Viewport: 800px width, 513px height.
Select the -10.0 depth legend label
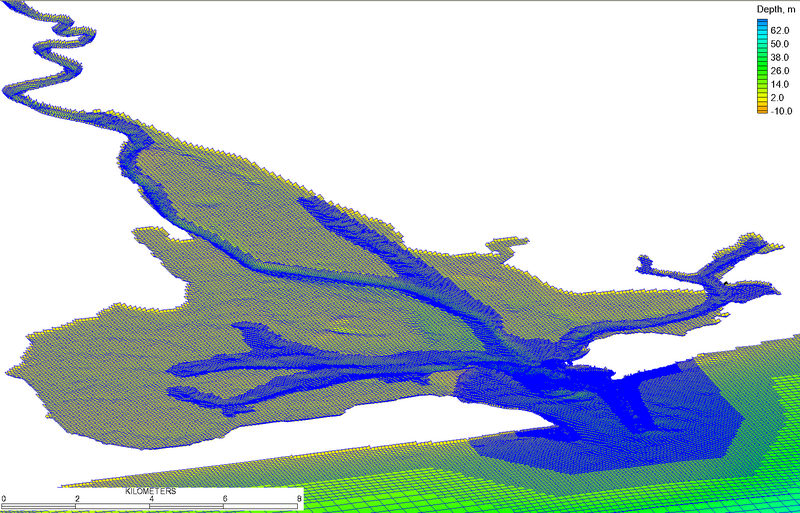click(781, 111)
